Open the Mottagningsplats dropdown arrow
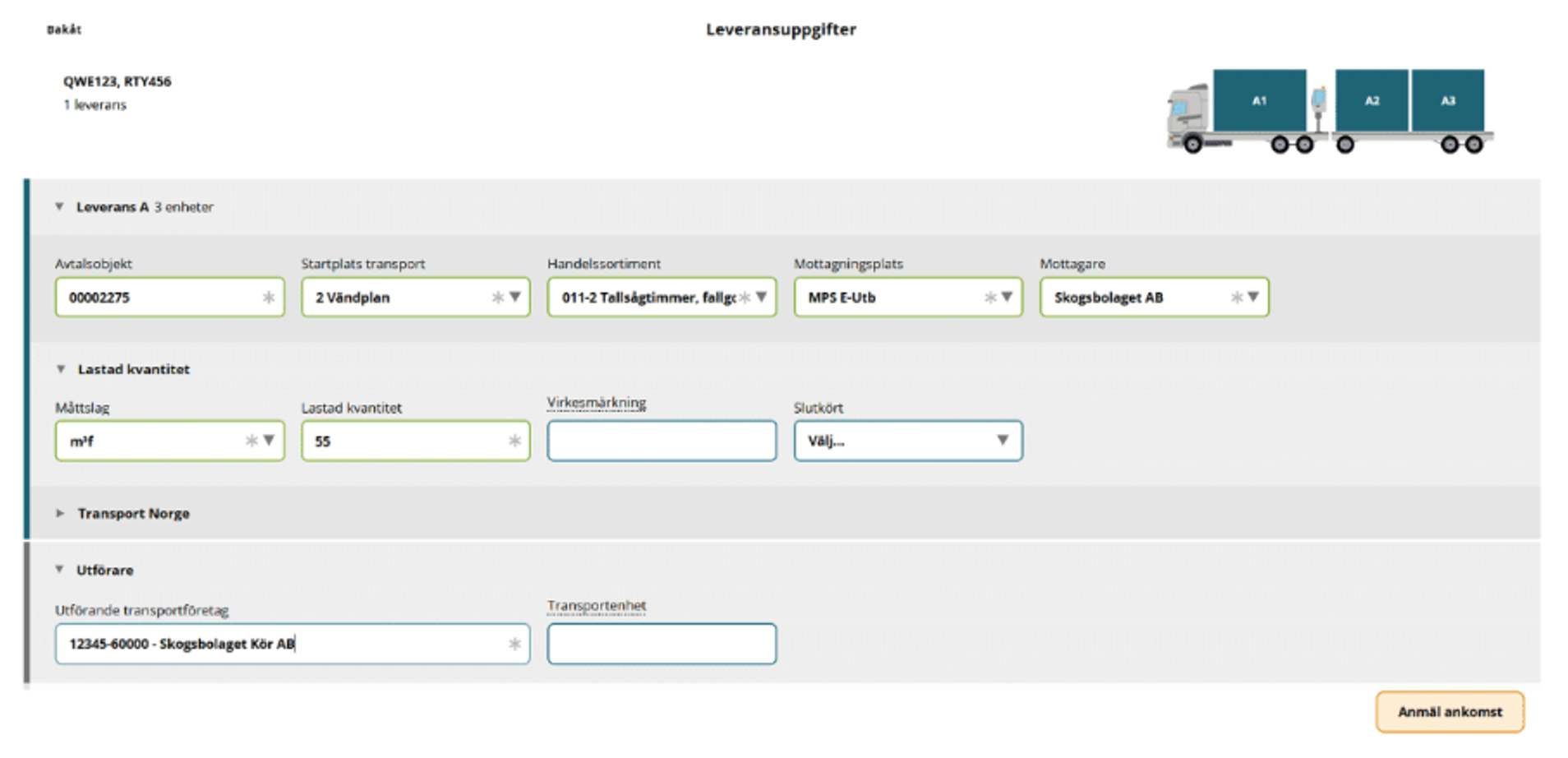Viewport: 1568px width, 758px height. tap(1008, 297)
